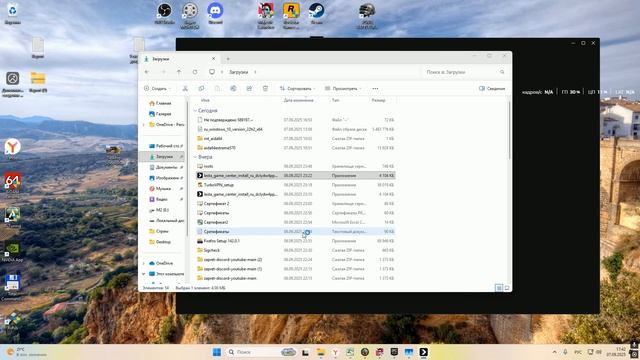
Task: Click the Copy icon in Explorer toolbar
Action: pyautogui.click(x=201, y=89)
